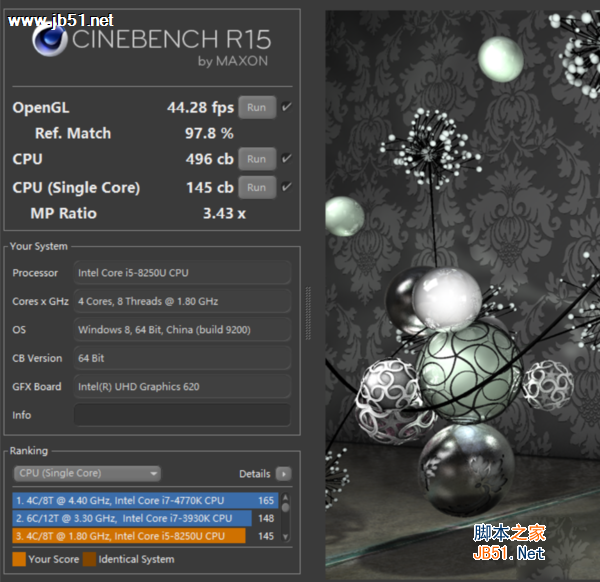
Task: Click the ranking list scroll down arrow
Action: click(285, 537)
